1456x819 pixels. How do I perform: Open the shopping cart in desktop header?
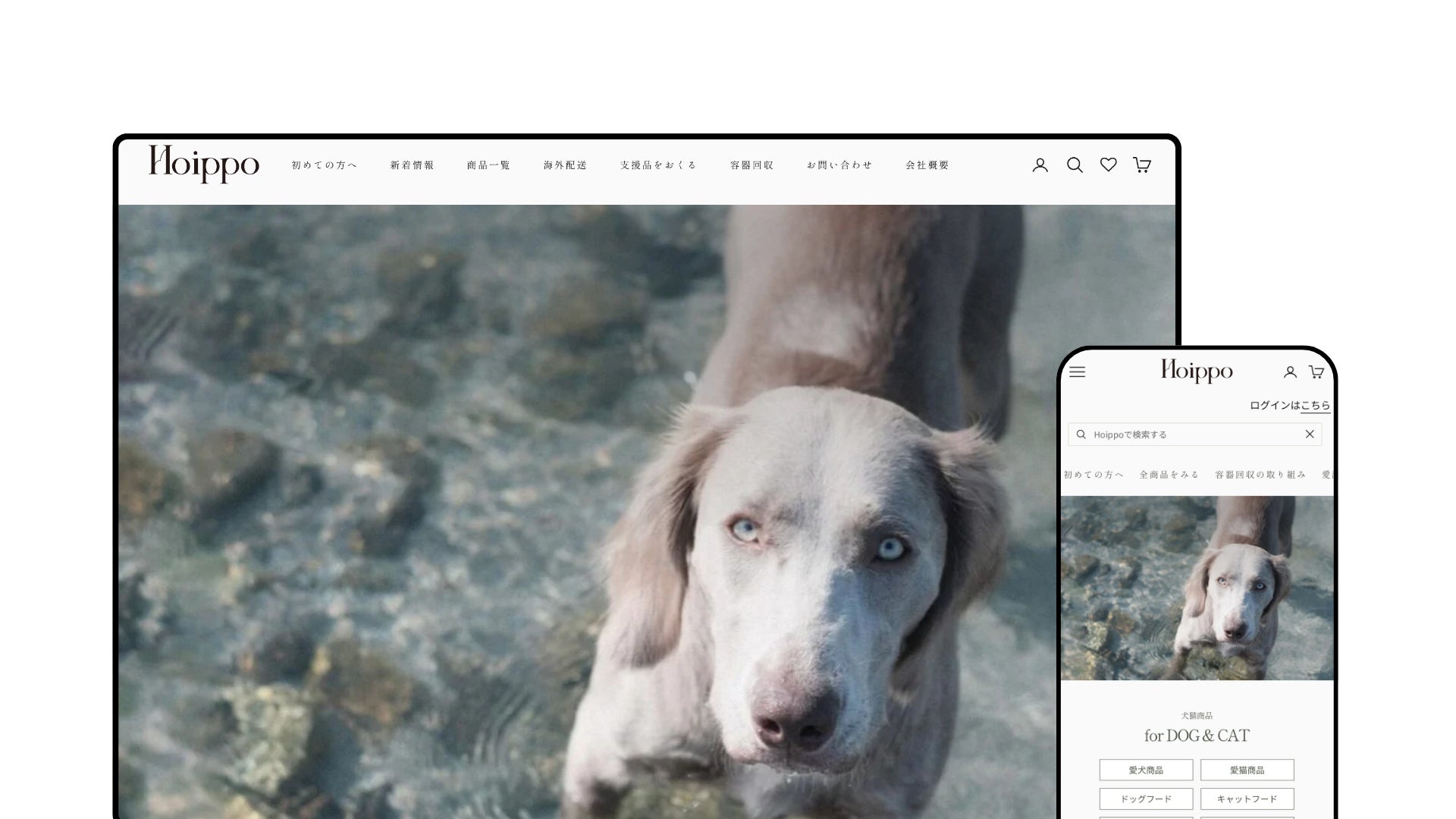click(x=1142, y=165)
